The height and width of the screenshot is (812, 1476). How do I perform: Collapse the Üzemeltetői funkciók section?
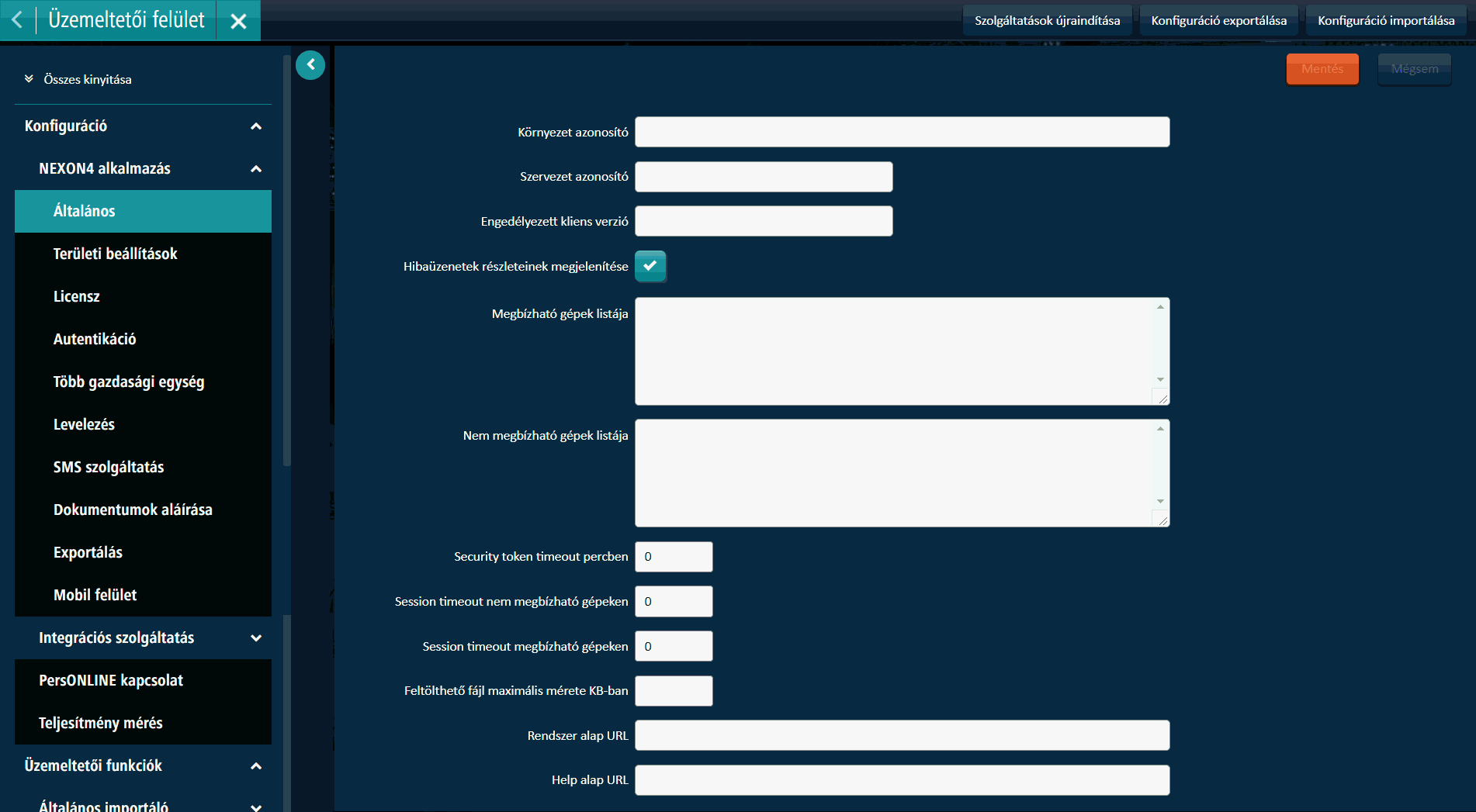(x=256, y=765)
